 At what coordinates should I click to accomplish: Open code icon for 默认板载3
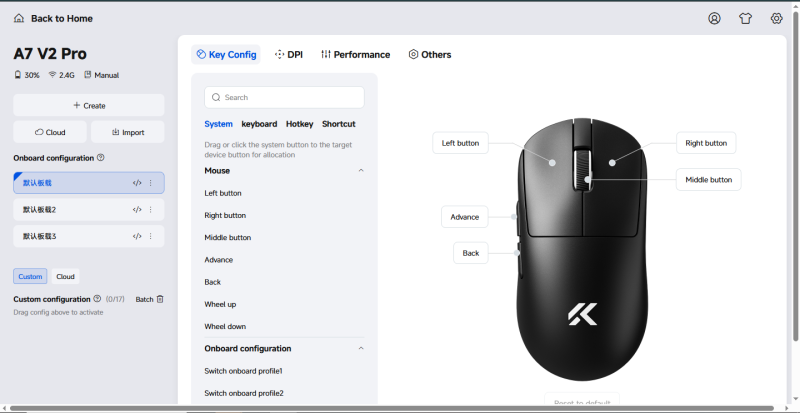click(137, 236)
